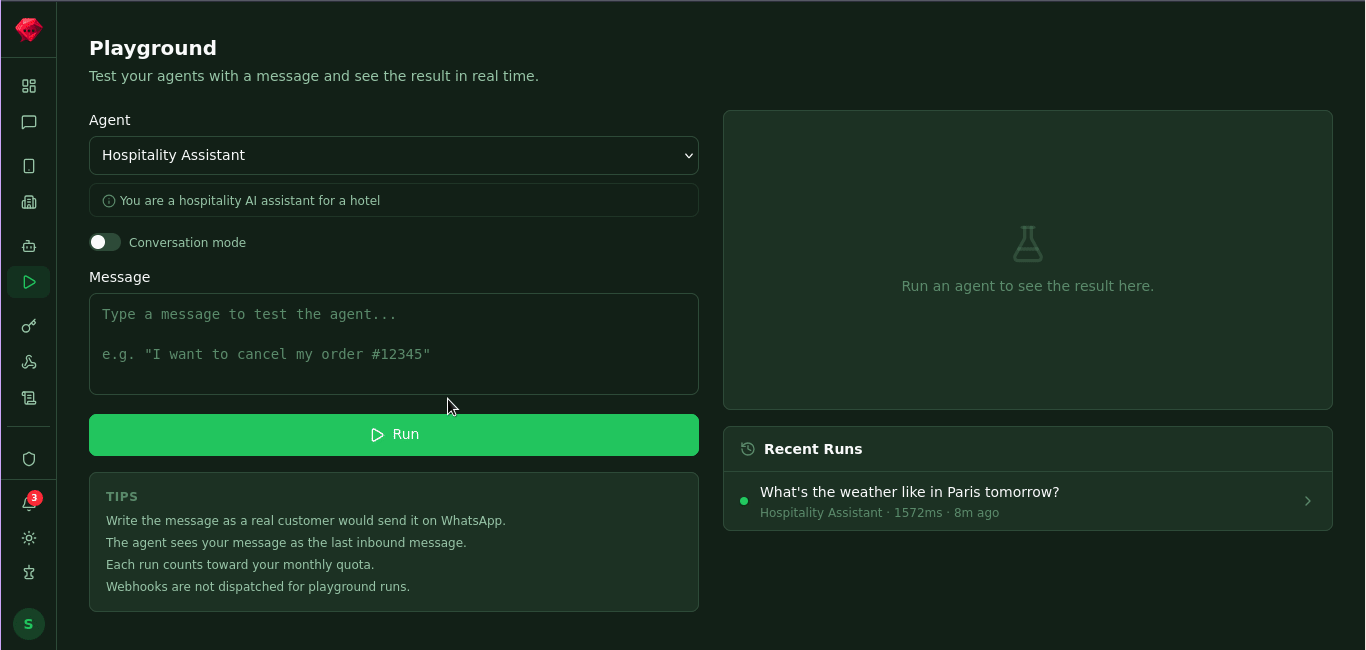This screenshot has width=1366, height=650.
Task: Open the key API keys icon
Action: (x=29, y=326)
